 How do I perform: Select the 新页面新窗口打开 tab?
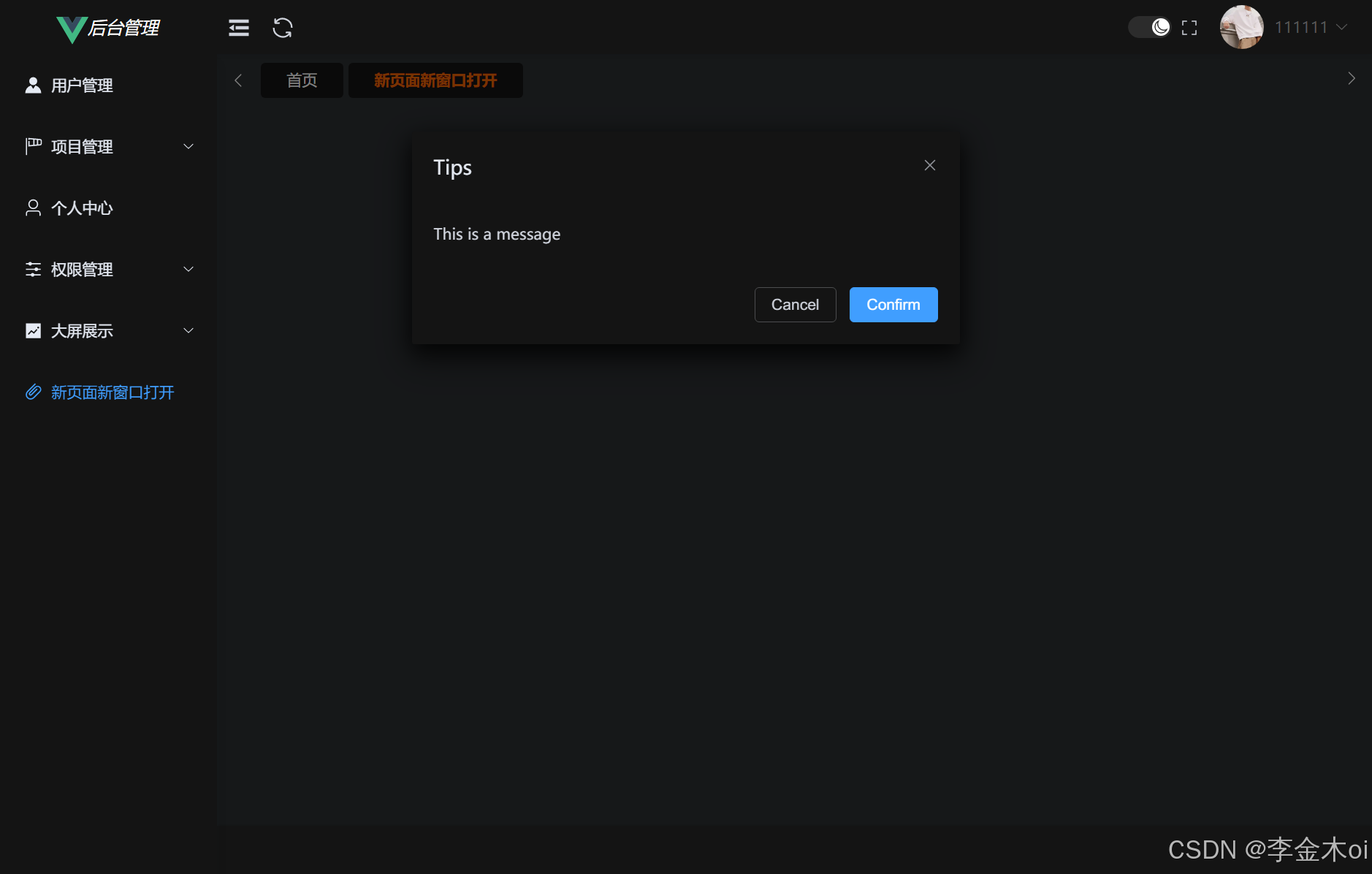pyautogui.click(x=435, y=80)
